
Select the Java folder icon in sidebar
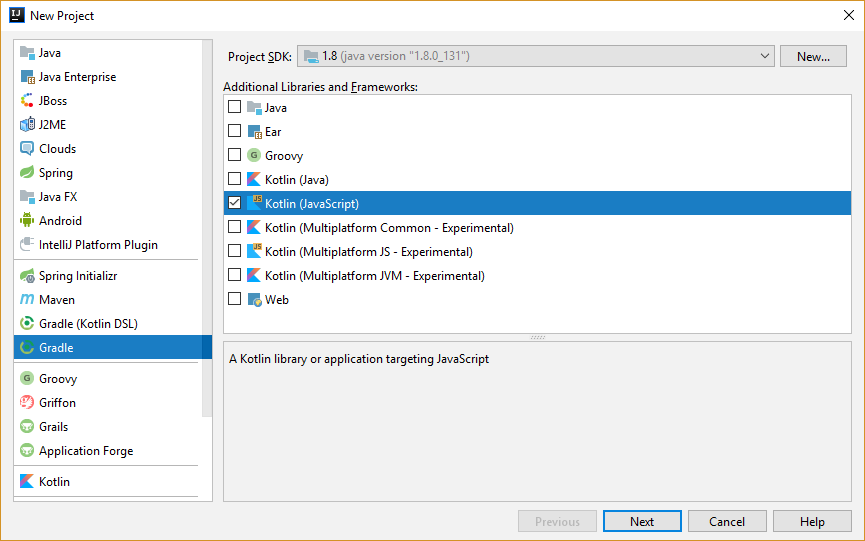pyautogui.click(x=27, y=53)
